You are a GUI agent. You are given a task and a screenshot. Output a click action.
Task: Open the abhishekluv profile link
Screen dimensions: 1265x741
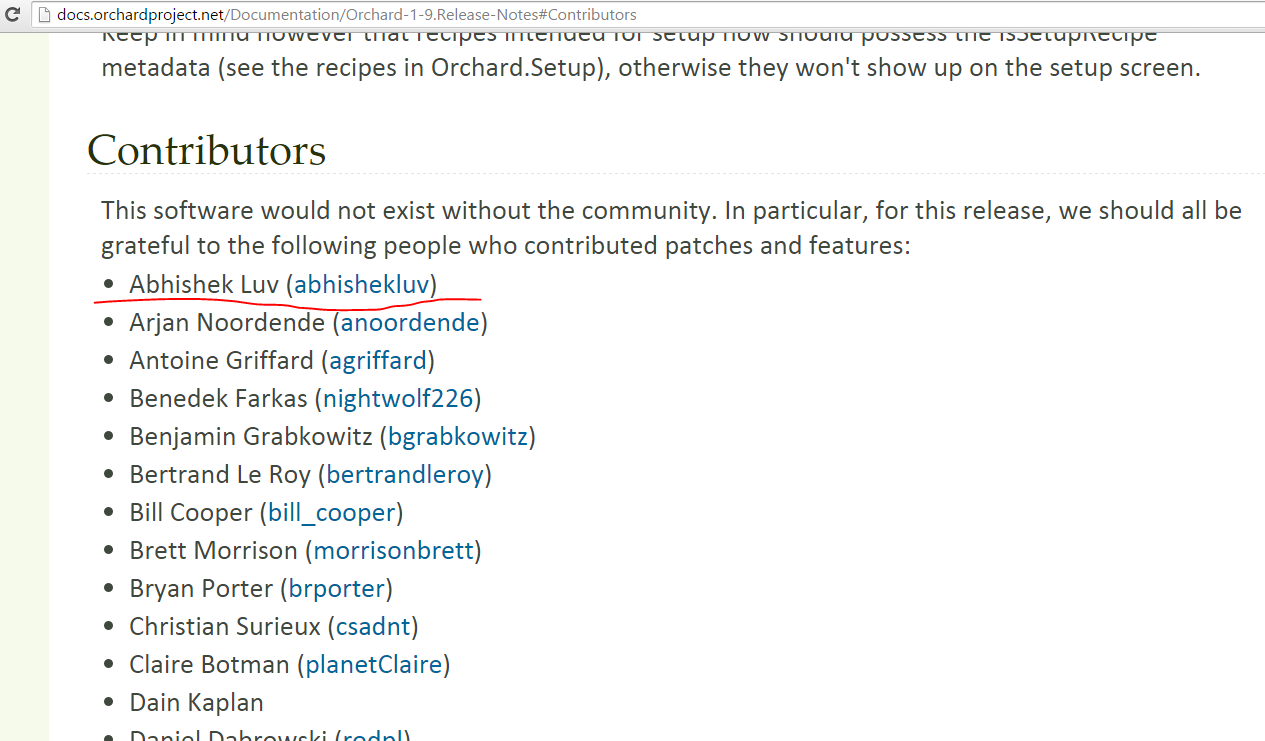tap(361, 285)
